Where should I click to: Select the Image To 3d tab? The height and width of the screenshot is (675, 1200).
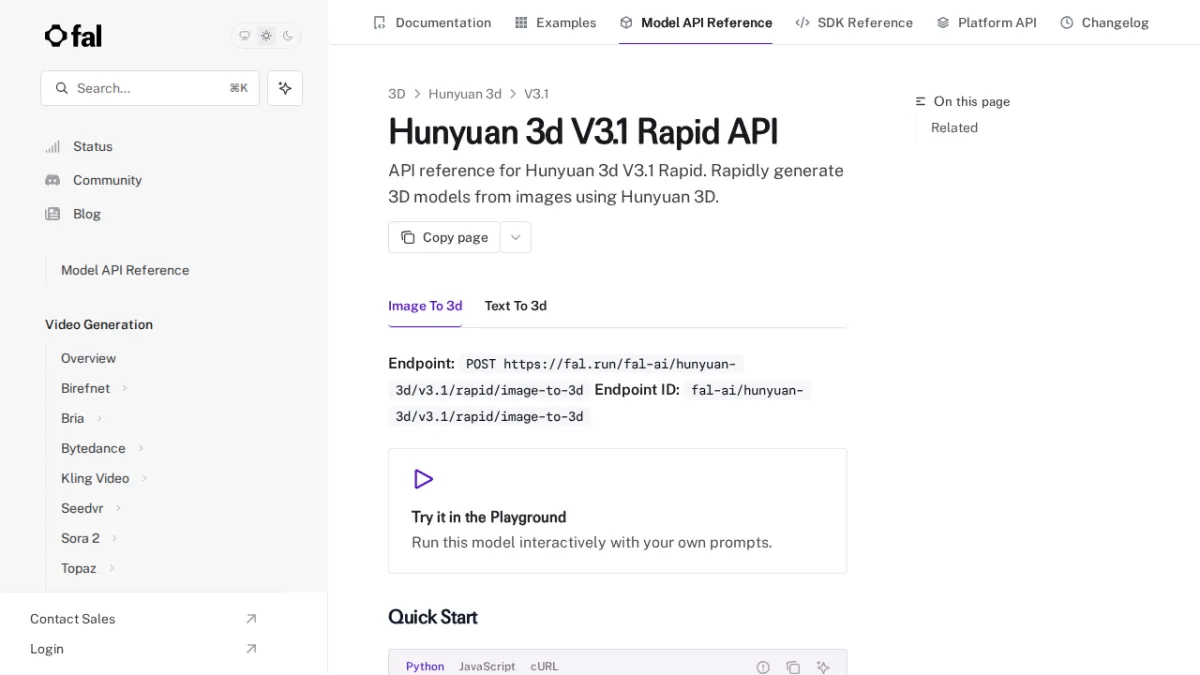pos(425,306)
